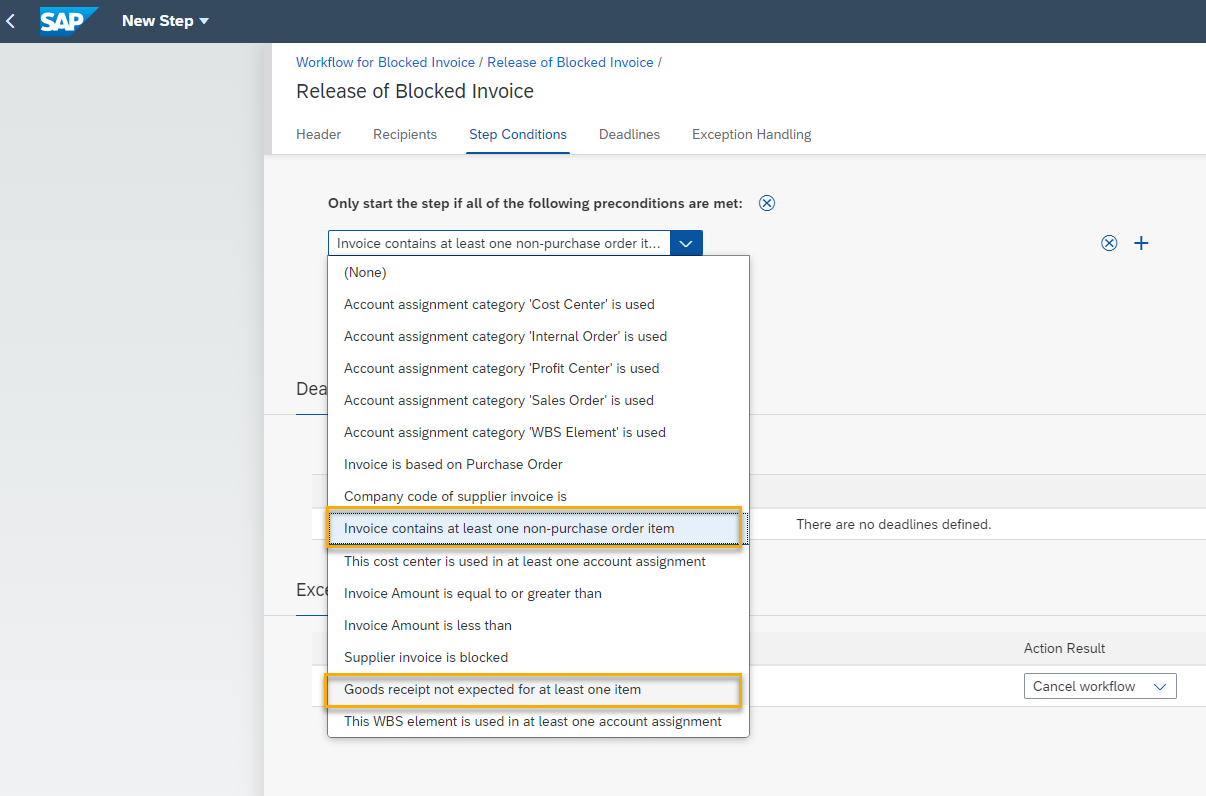Open Workflow for Blocked Invoice breadcrumb link

click(x=387, y=62)
